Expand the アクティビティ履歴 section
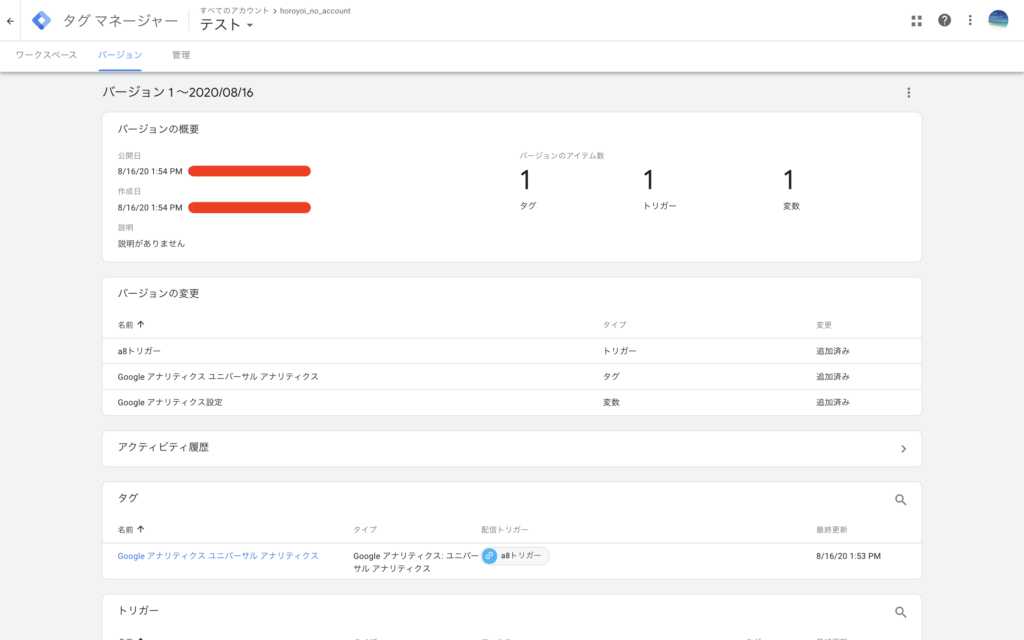Image resolution: width=1024 pixels, height=640 pixels. pyautogui.click(x=512, y=449)
